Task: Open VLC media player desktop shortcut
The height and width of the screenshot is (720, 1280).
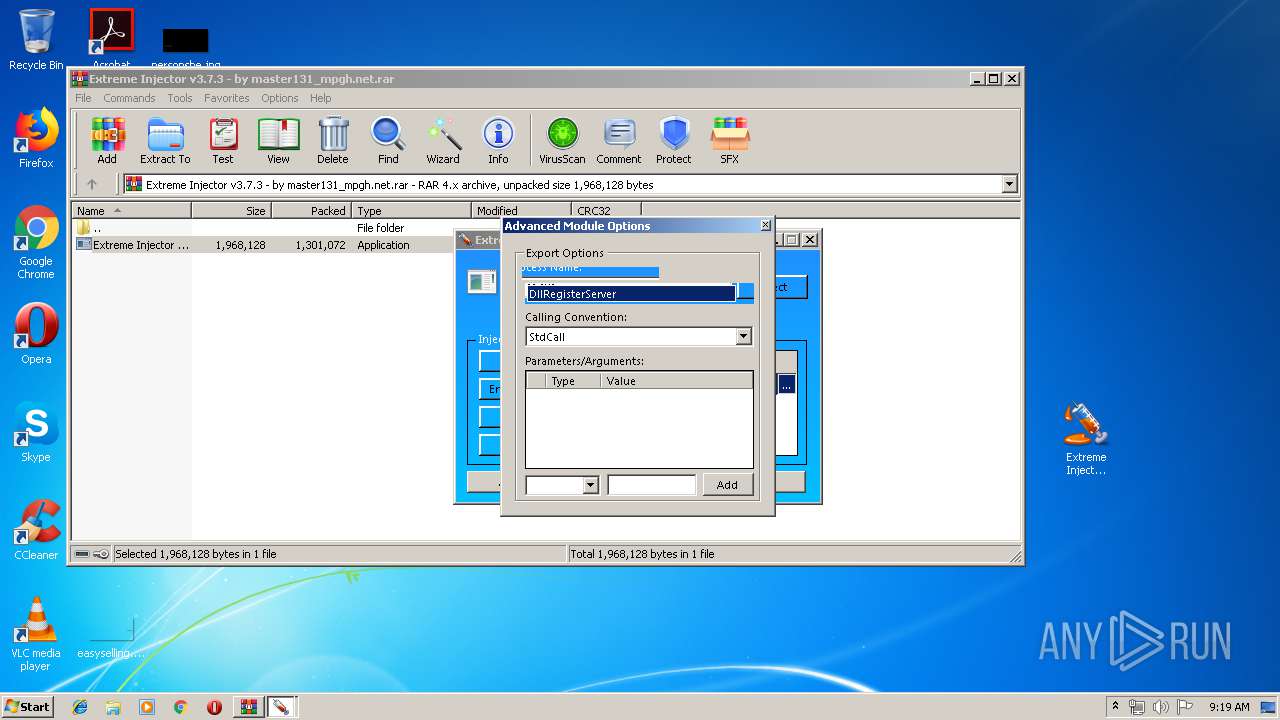Action: [36, 634]
